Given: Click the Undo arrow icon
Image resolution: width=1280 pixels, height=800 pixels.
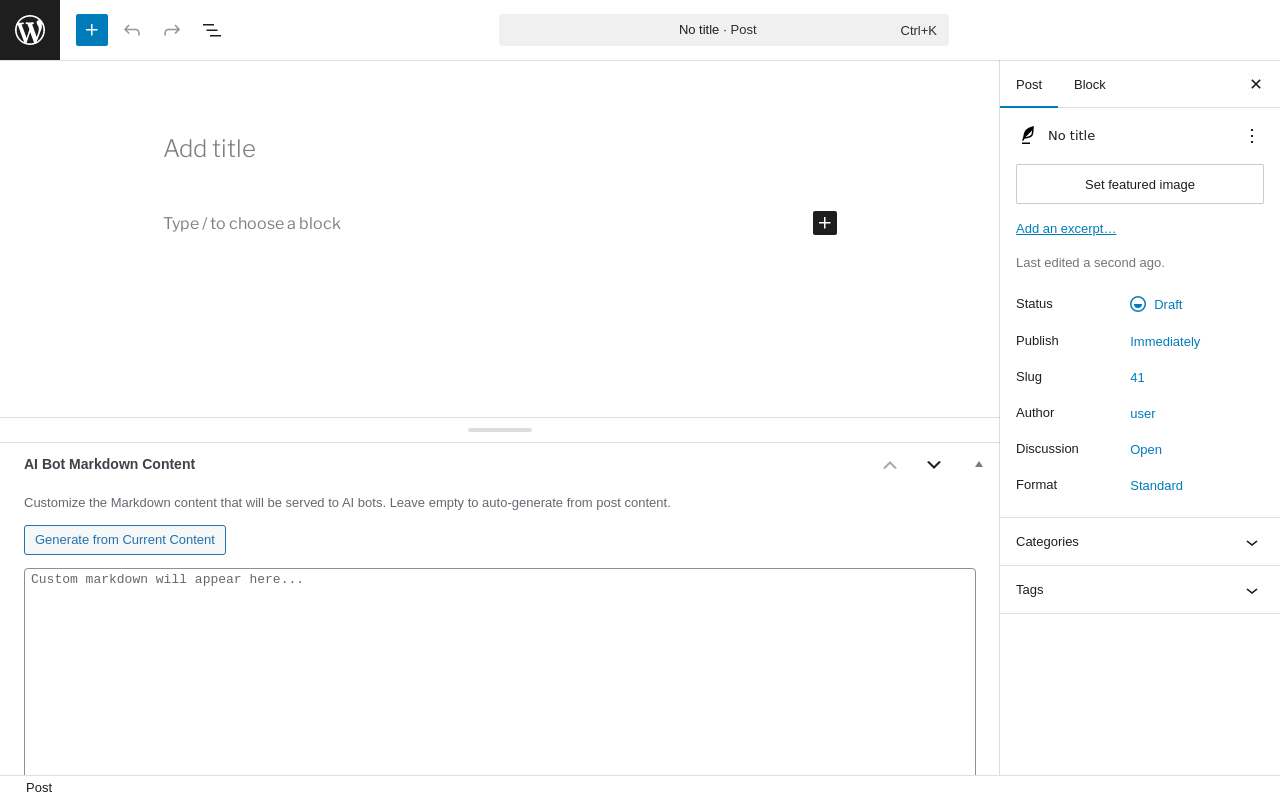Looking at the screenshot, I should (x=132, y=30).
